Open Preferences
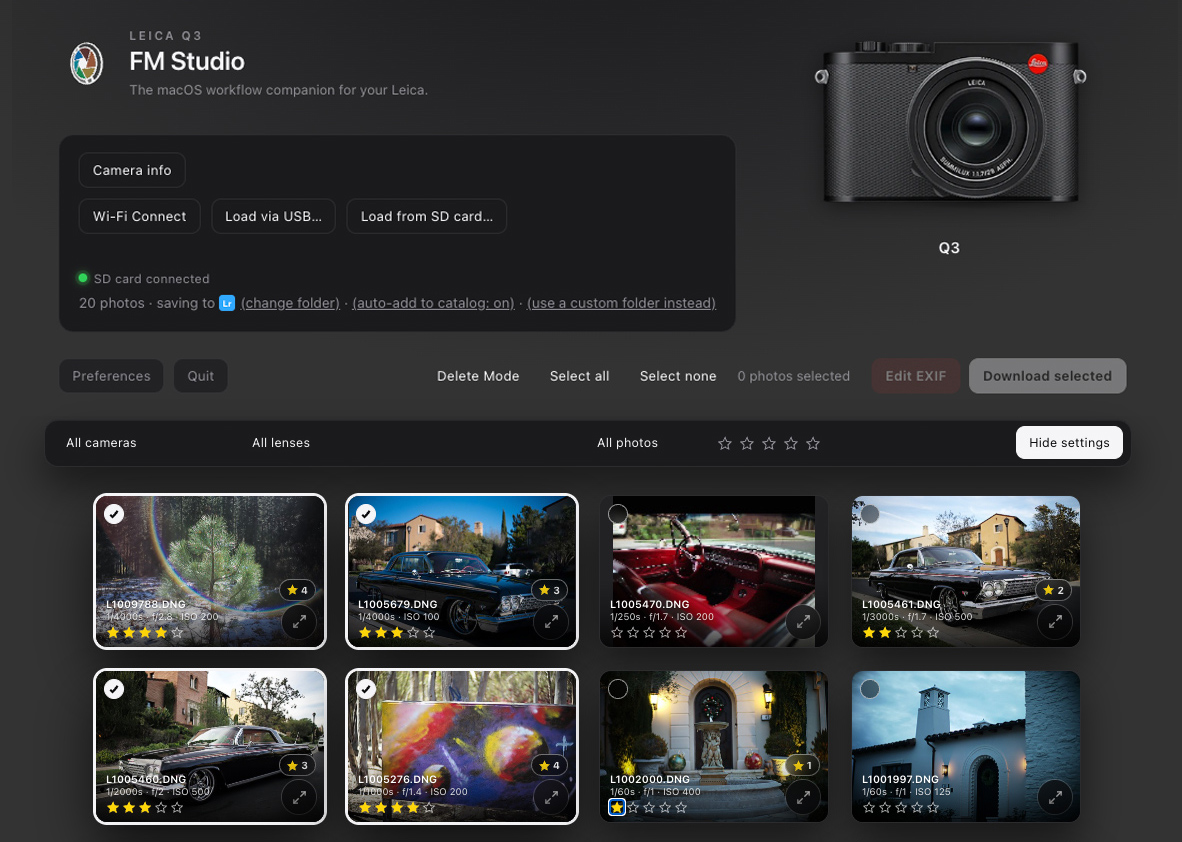1182x842 pixels. [112, 376]
